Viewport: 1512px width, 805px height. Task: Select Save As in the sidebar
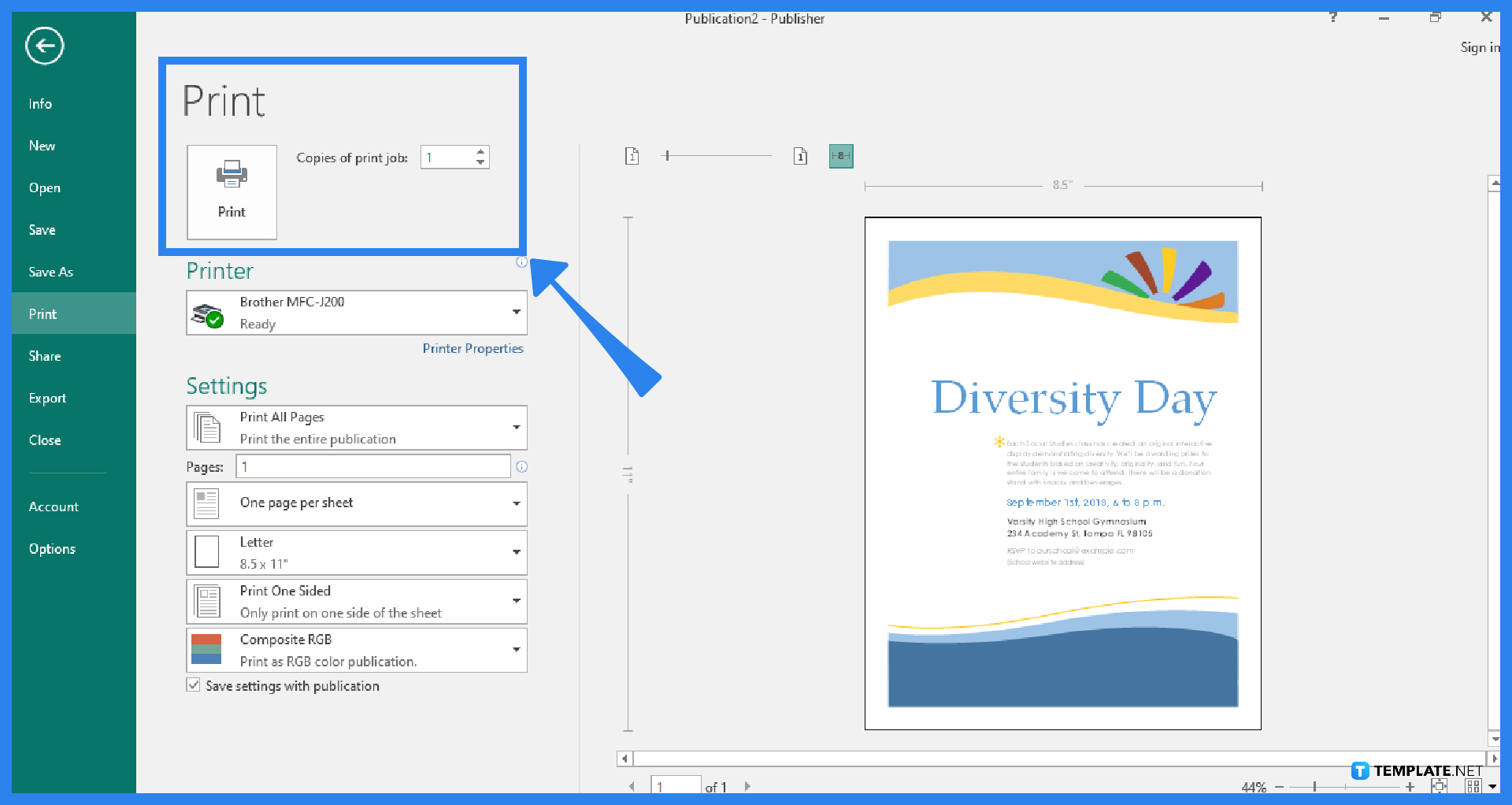click(x=50, y=271)
